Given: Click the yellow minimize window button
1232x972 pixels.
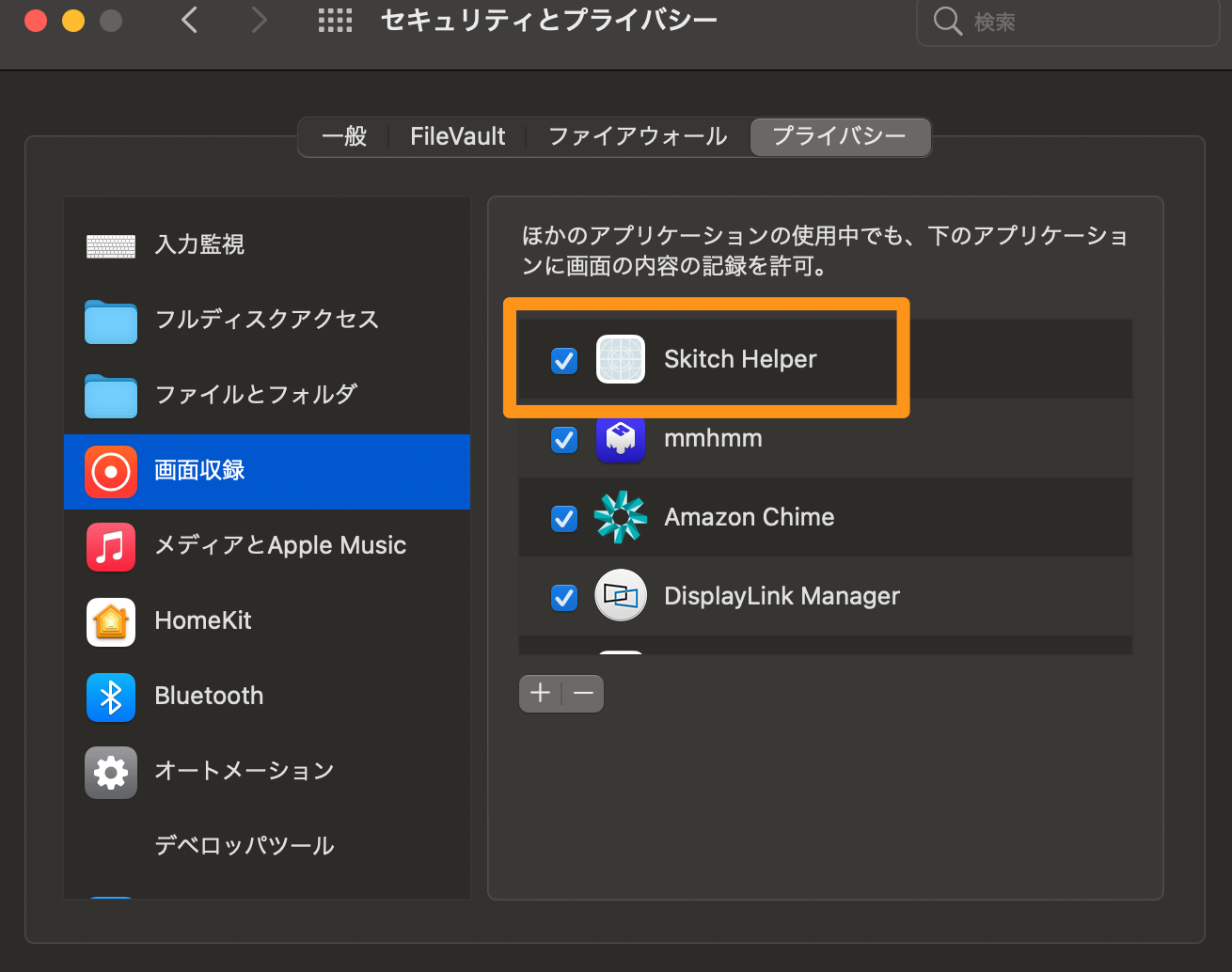Looking at the screenshot, I should click(73, 21).
